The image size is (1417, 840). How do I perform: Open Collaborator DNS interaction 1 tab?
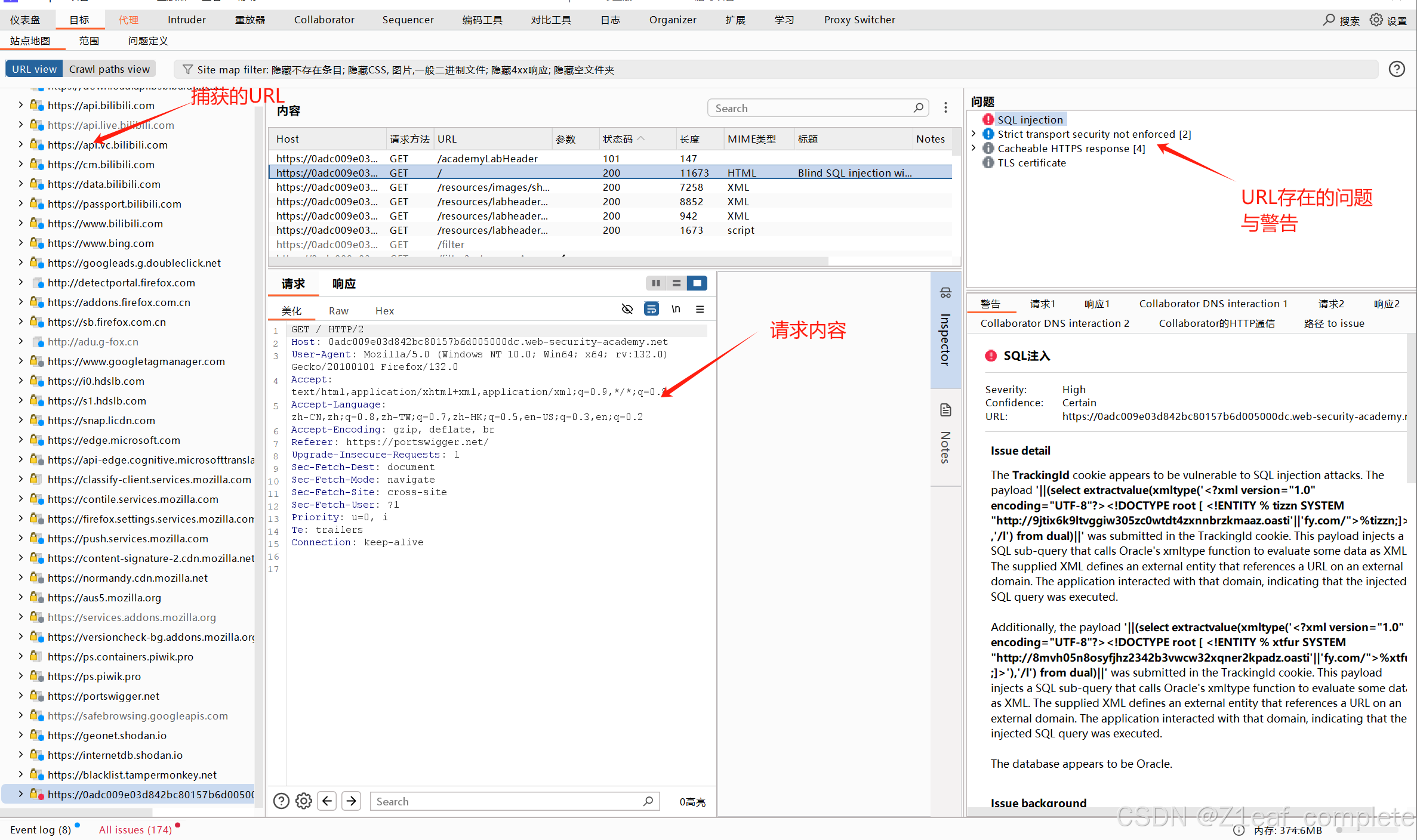tap(1213, 304)
